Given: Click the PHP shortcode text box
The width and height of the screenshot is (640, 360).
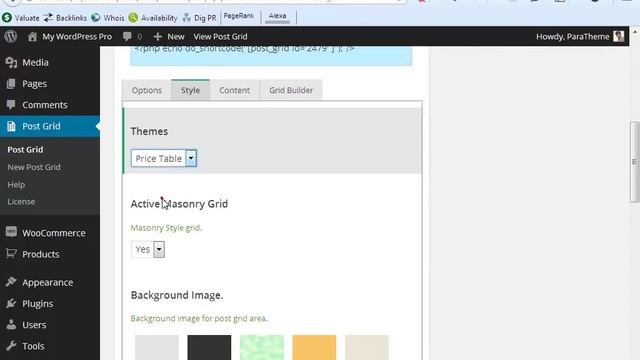Looking at the screenshot, I should [271, 56].
